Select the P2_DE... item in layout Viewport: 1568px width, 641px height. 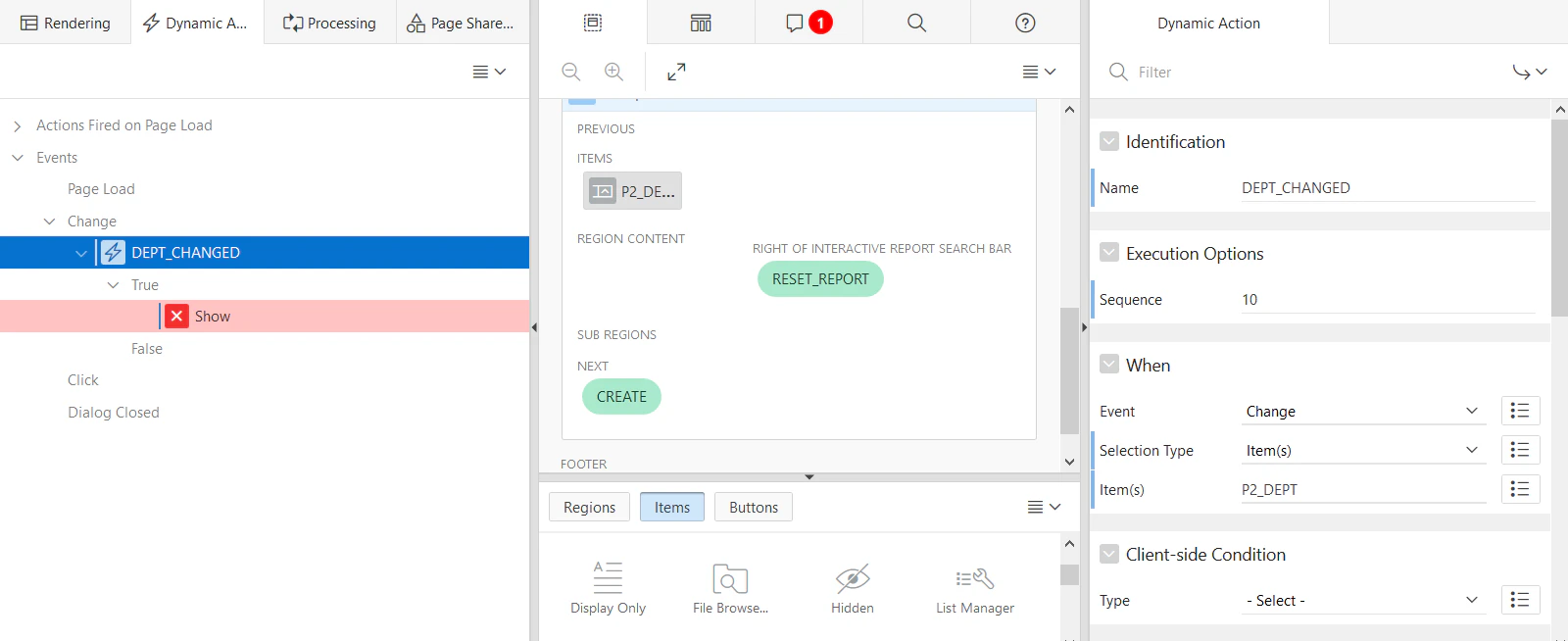point(632,191)
